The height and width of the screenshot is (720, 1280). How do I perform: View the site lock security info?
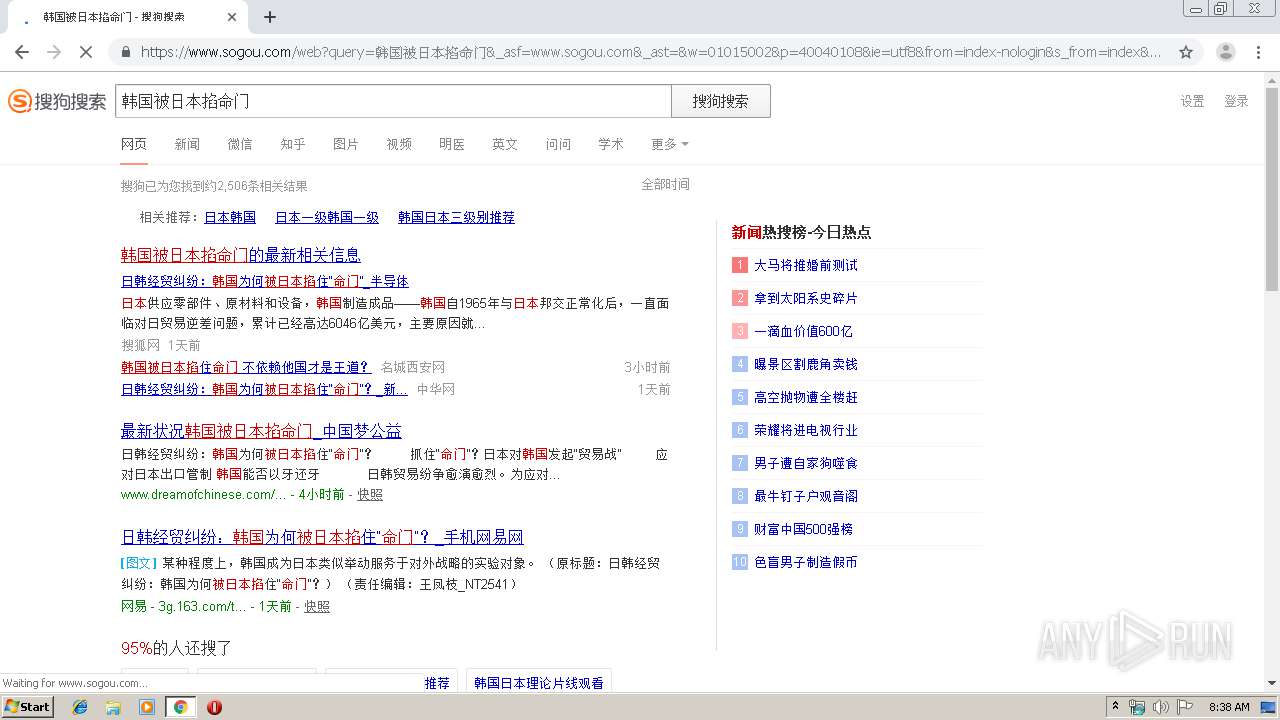click(125, 52)
